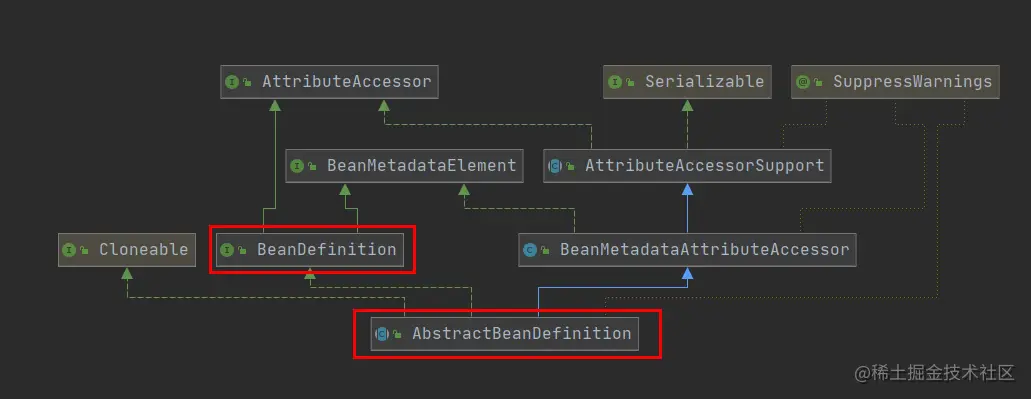The image size is (1031, 399).
Task: Select the AbstractBeanDefinition node label
Action: click(521, 334)
